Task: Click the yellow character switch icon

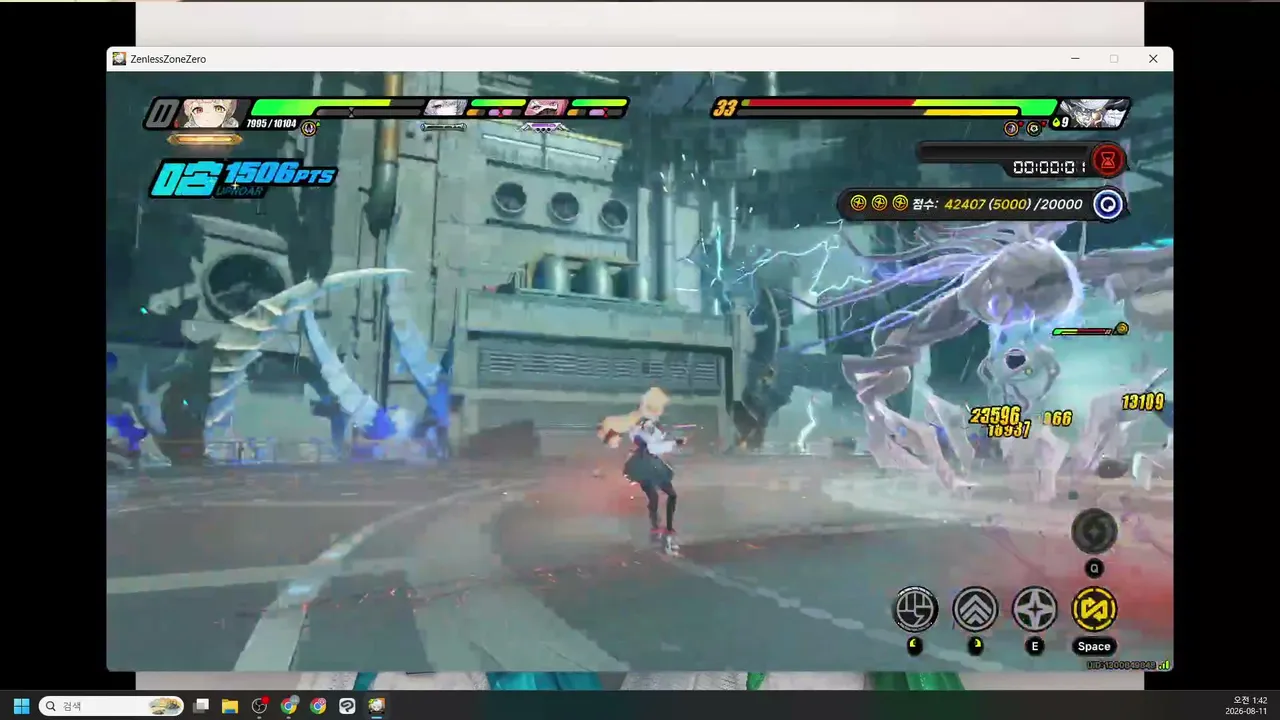Action: pyautogui.click(x=1094, y=608)
